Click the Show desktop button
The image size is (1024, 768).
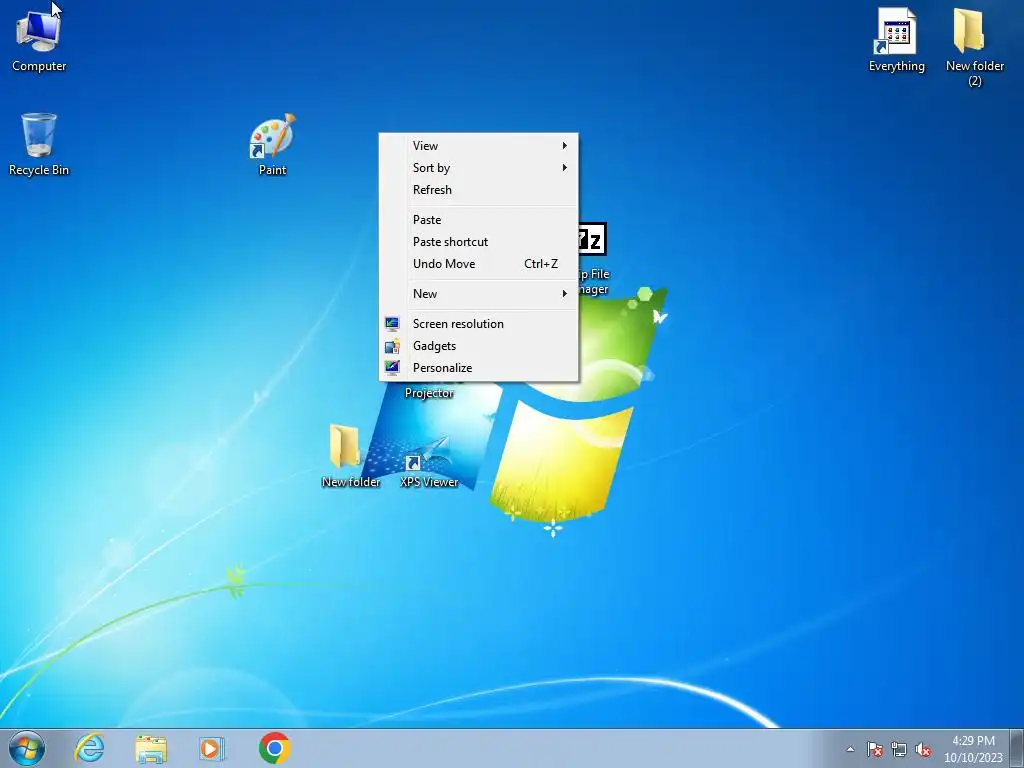click(1017, 748)
